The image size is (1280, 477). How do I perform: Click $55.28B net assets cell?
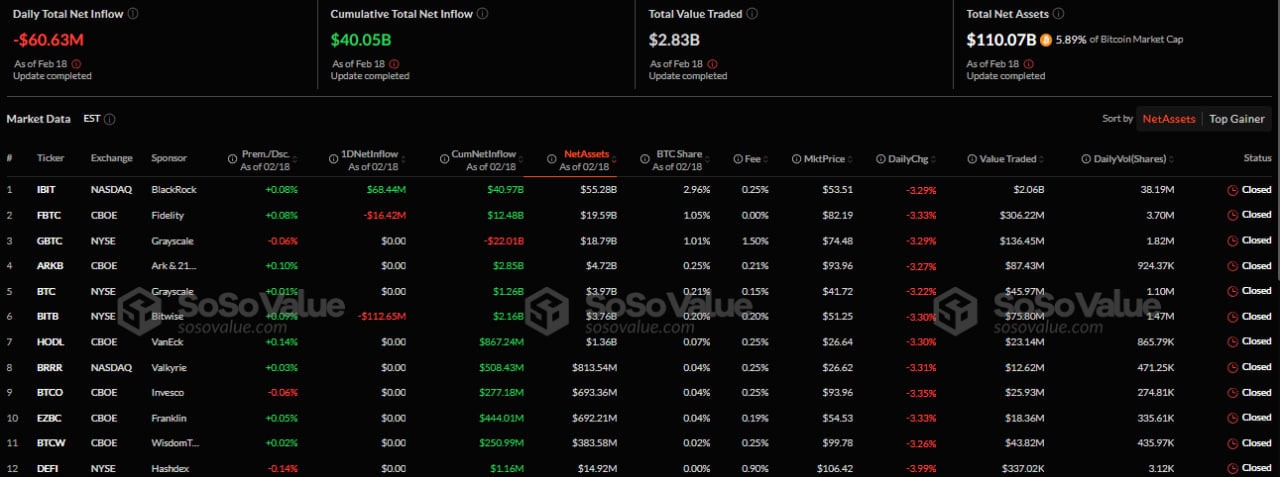599,189
